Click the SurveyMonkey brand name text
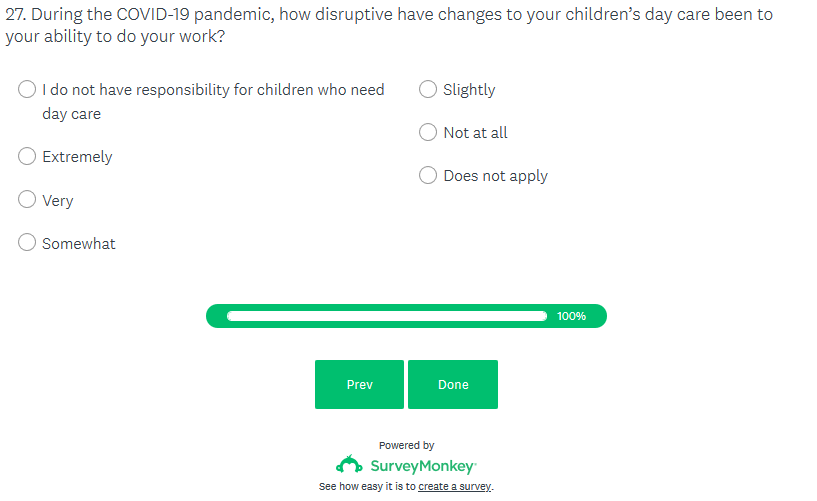Screen dimensions: 817x501 coord(423,466)
